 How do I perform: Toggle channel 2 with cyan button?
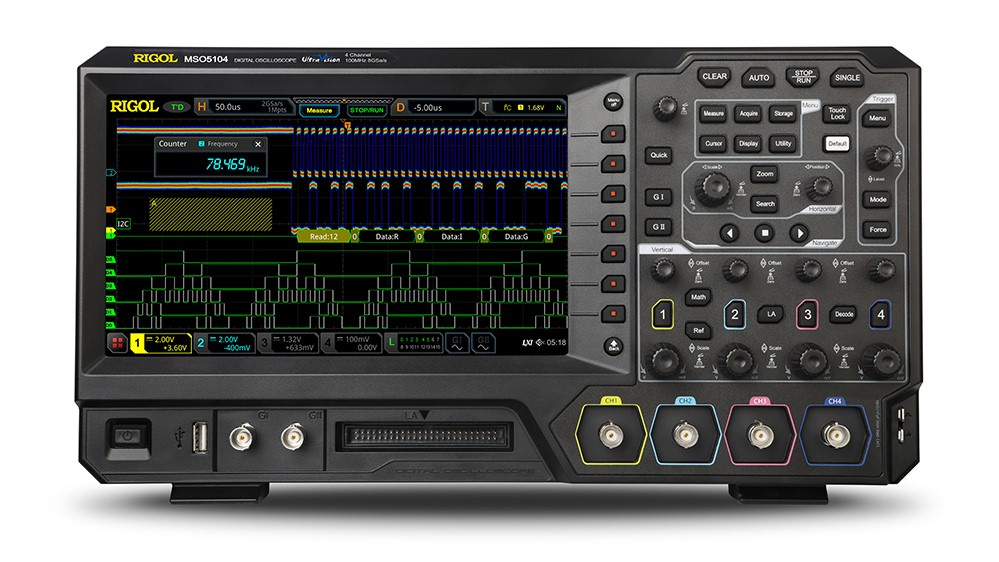(x=735, y=315)
